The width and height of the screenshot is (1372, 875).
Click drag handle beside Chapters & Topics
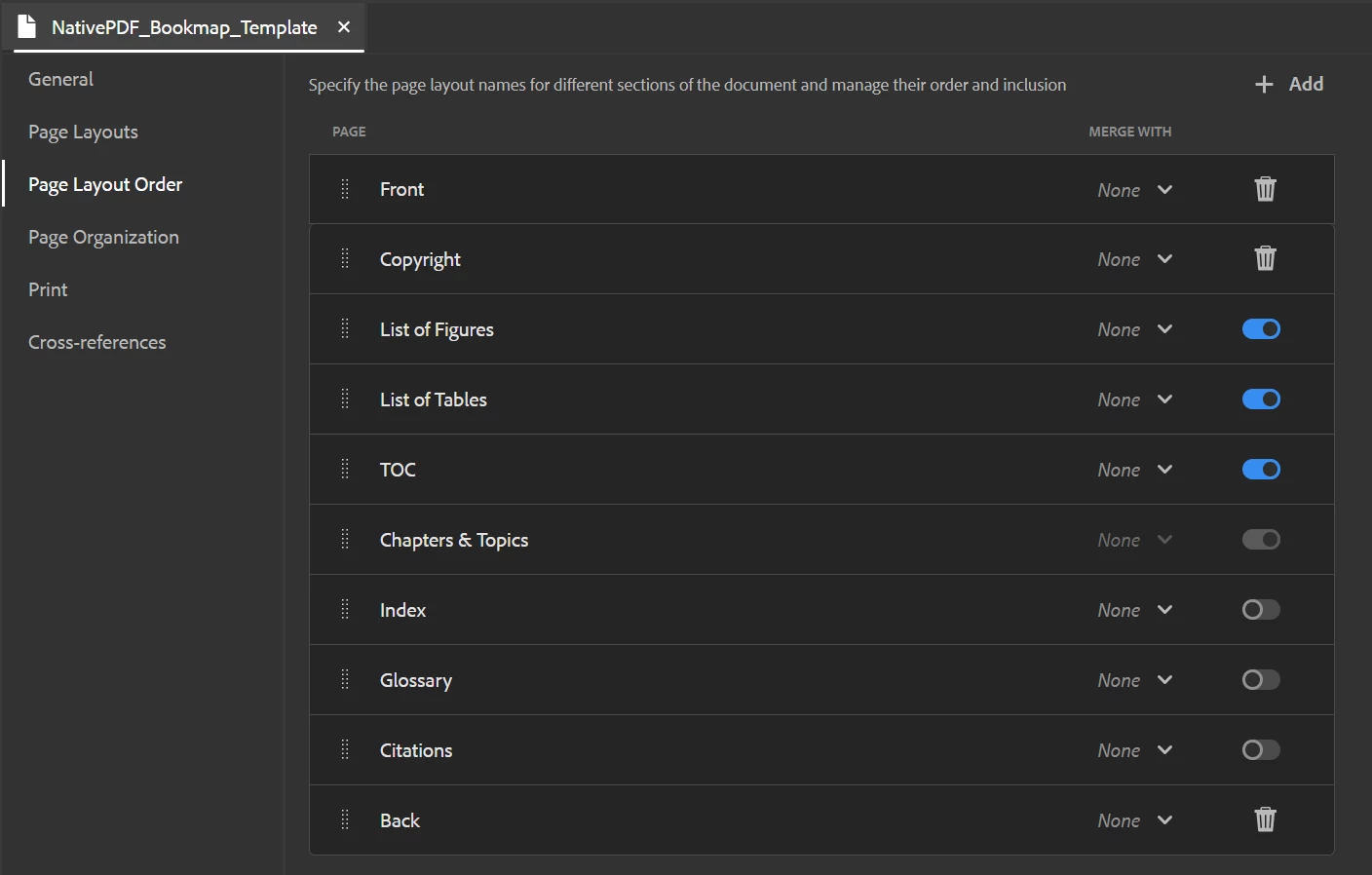point(345,539)
